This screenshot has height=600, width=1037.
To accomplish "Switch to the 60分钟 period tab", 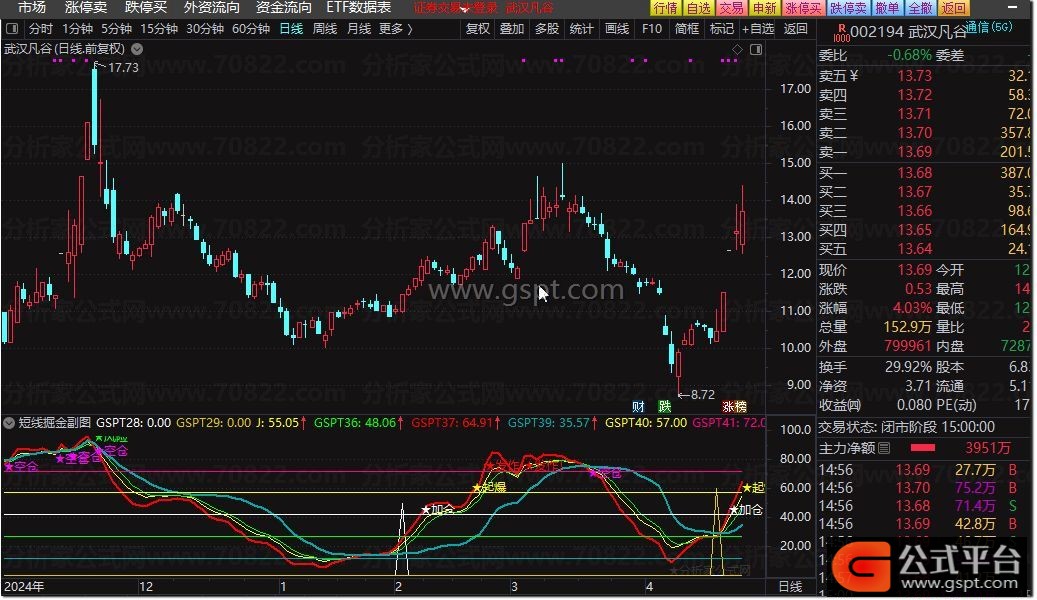I will [251, 29].
